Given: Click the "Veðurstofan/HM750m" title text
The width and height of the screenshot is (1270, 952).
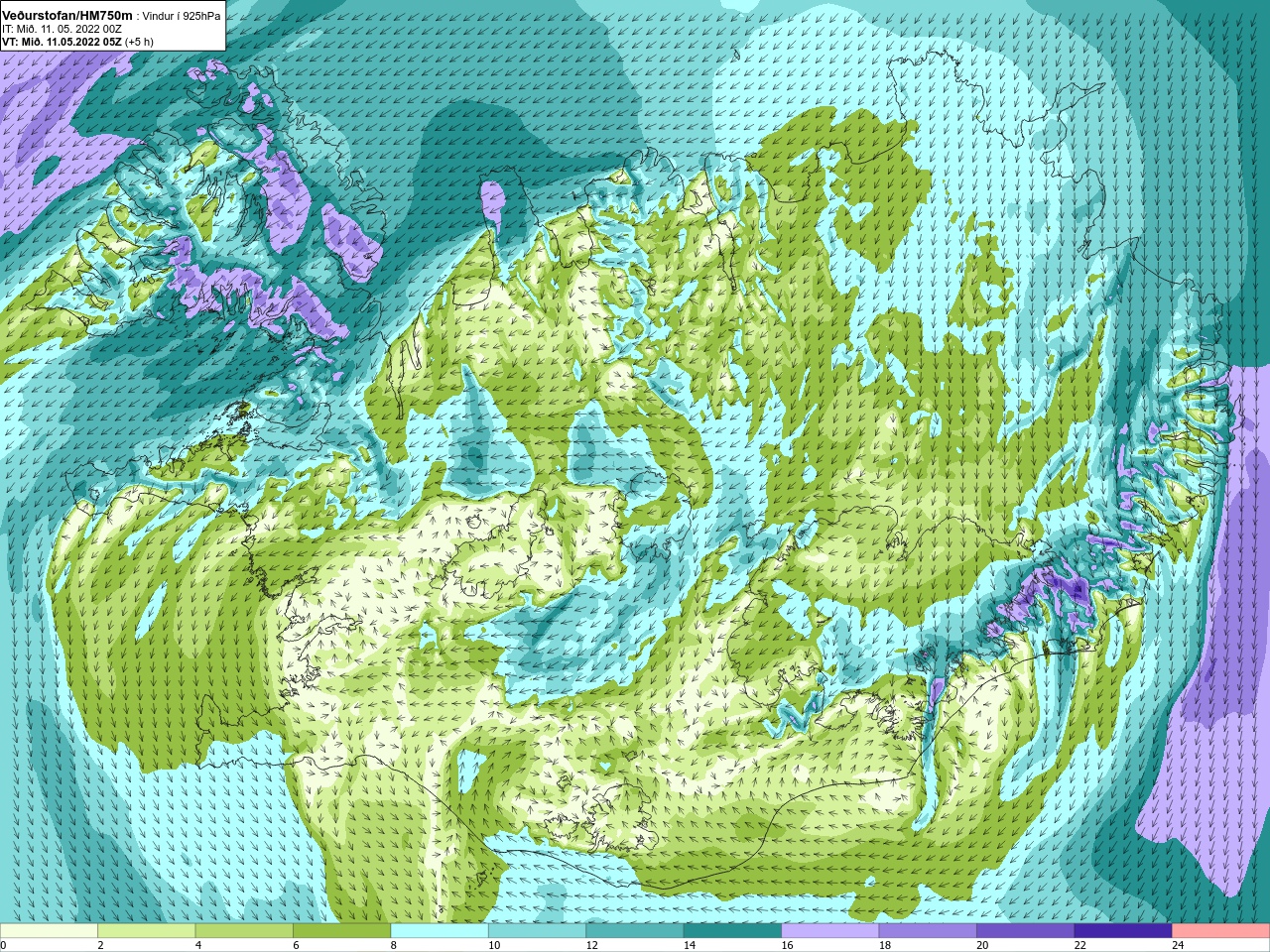Looking at the screenshot, I should pos(67,16).
